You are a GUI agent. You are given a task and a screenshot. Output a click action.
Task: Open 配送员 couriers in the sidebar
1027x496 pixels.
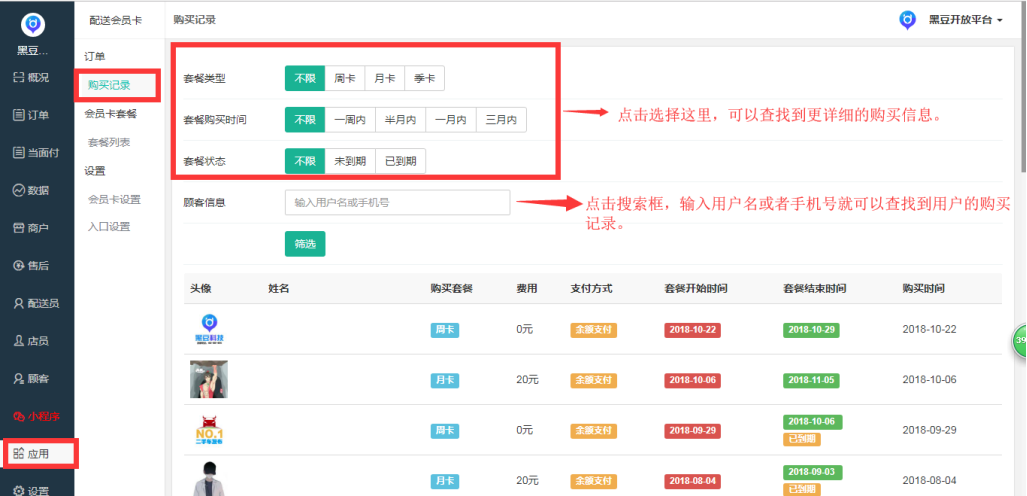(37, 303)
